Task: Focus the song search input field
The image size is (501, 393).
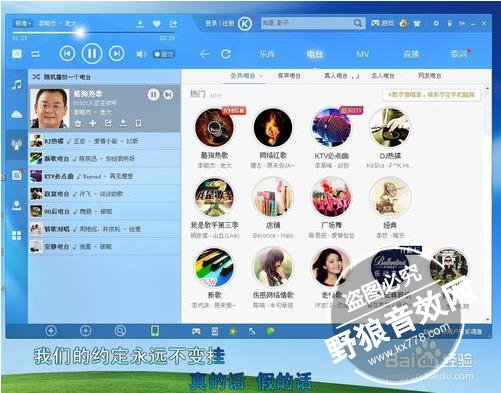Action: (307, 23)
